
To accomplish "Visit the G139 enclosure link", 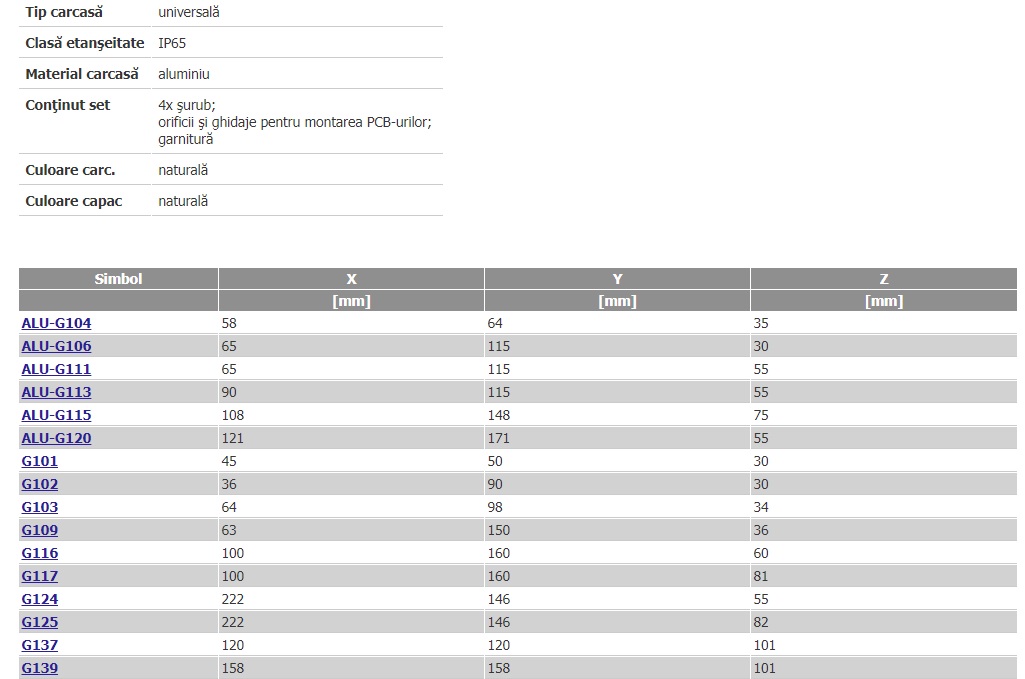I will coord(40,668).
